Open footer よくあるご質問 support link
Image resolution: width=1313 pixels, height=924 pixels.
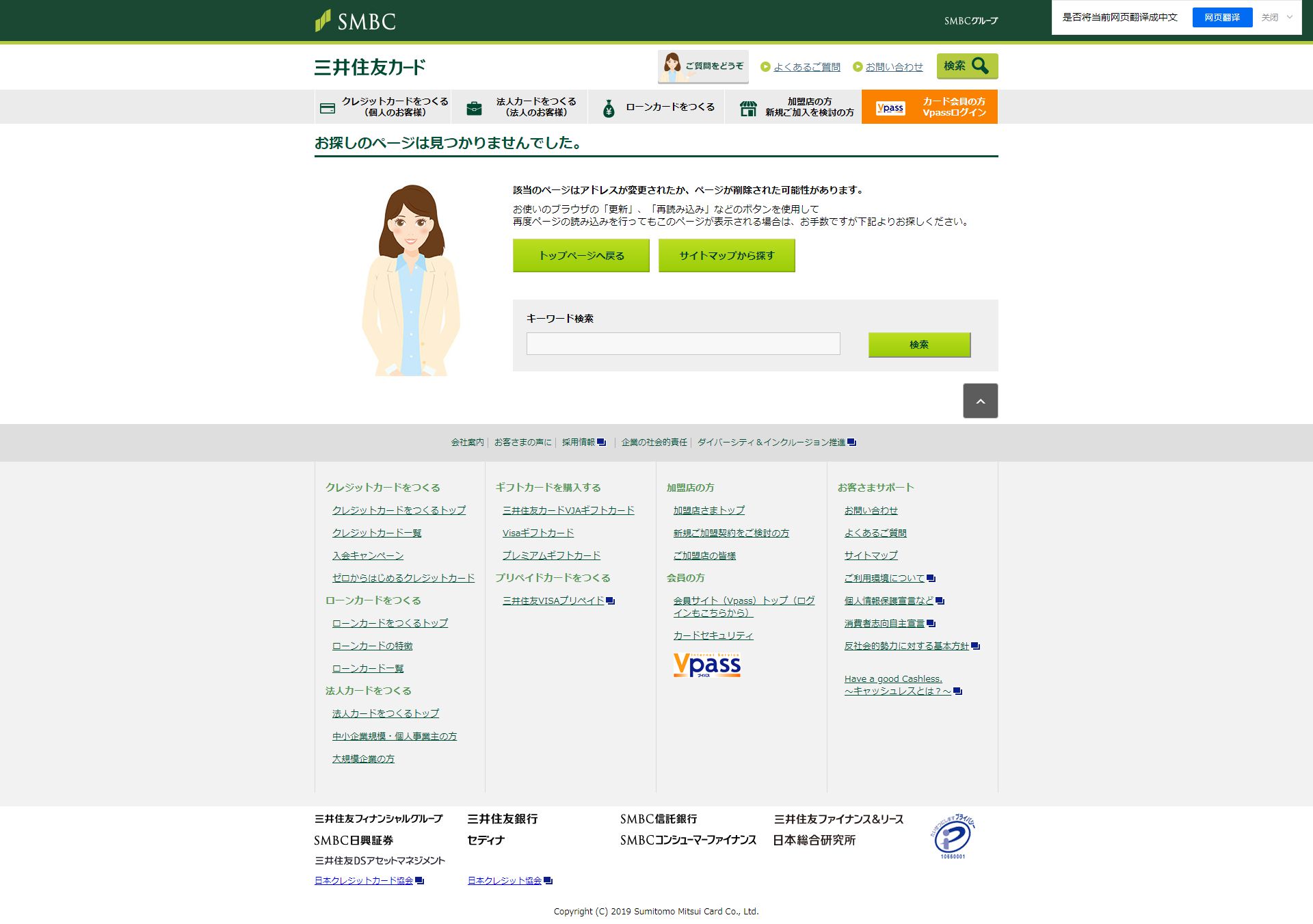click(875, 533)
